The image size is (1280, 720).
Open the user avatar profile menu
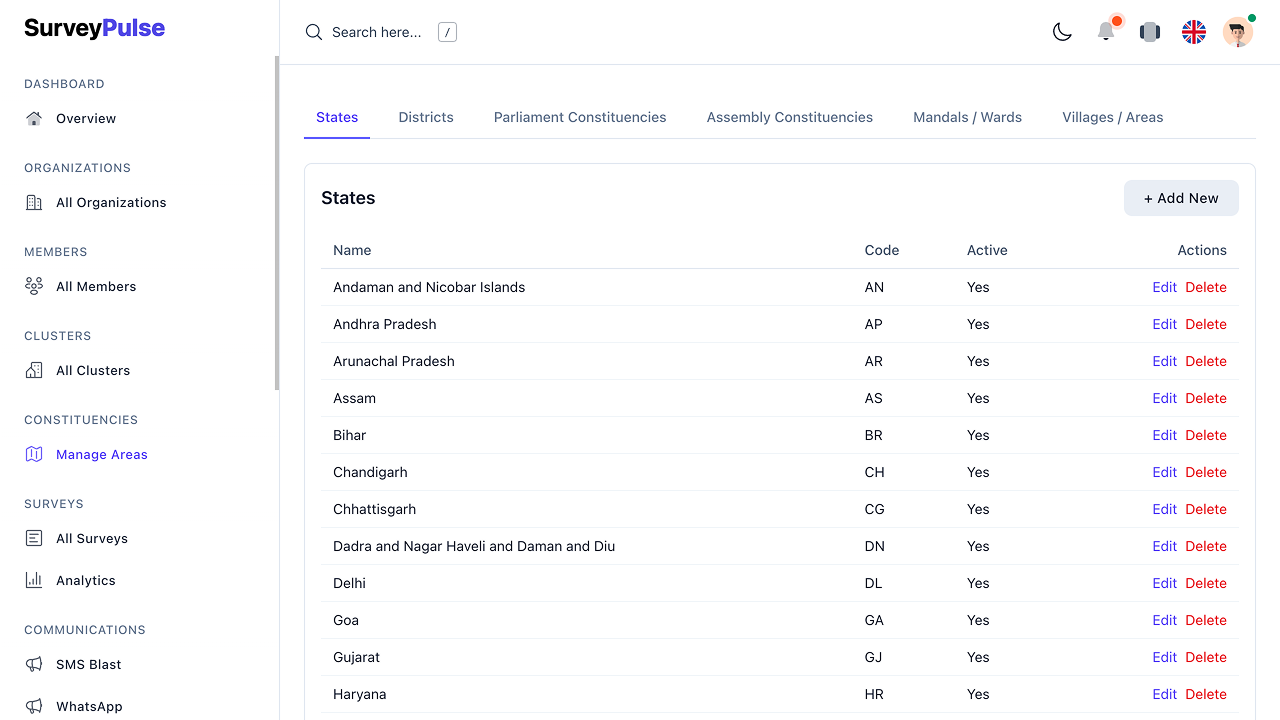[x=1238, y=32]
